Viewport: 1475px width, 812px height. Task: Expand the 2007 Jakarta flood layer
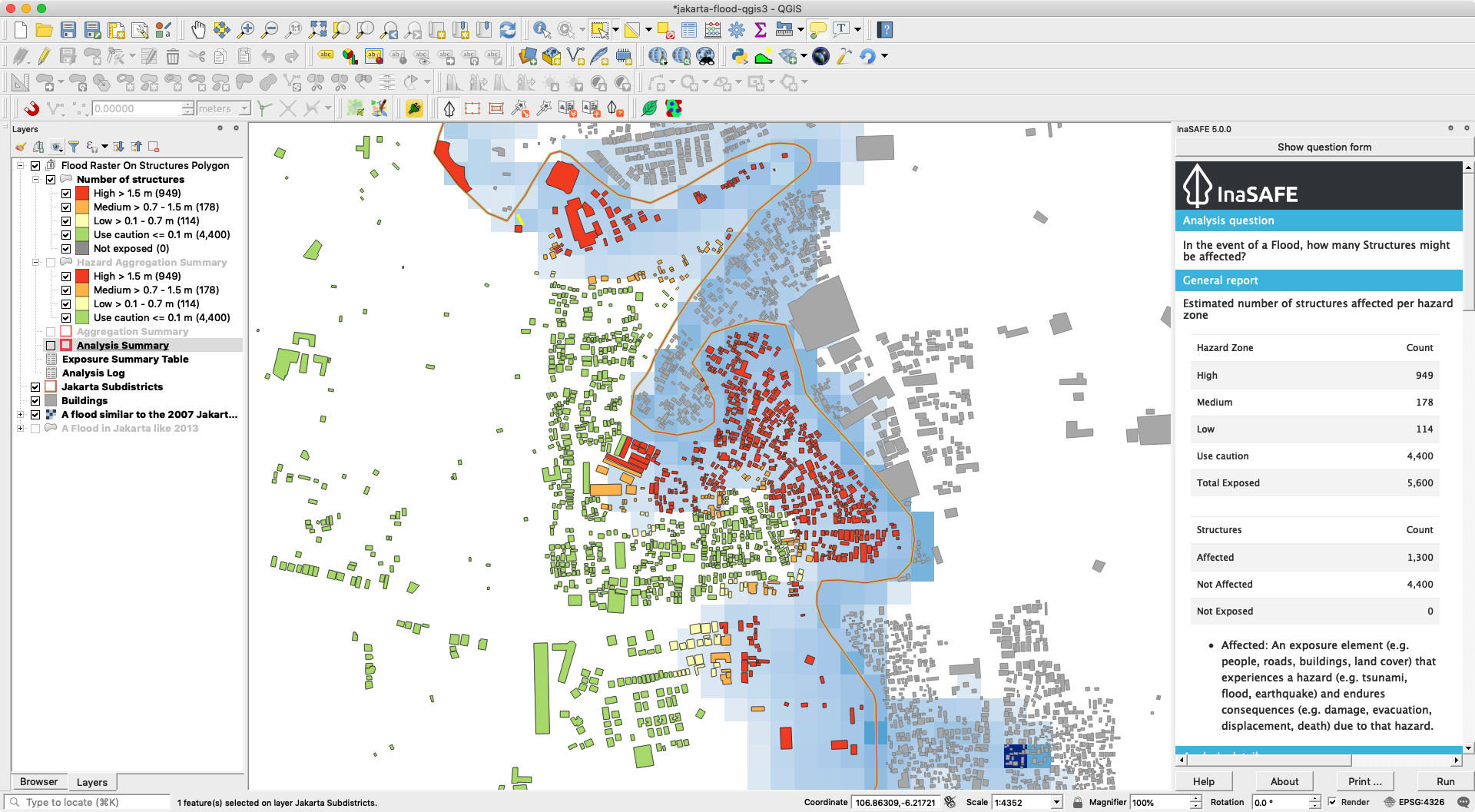click(20, 415)
